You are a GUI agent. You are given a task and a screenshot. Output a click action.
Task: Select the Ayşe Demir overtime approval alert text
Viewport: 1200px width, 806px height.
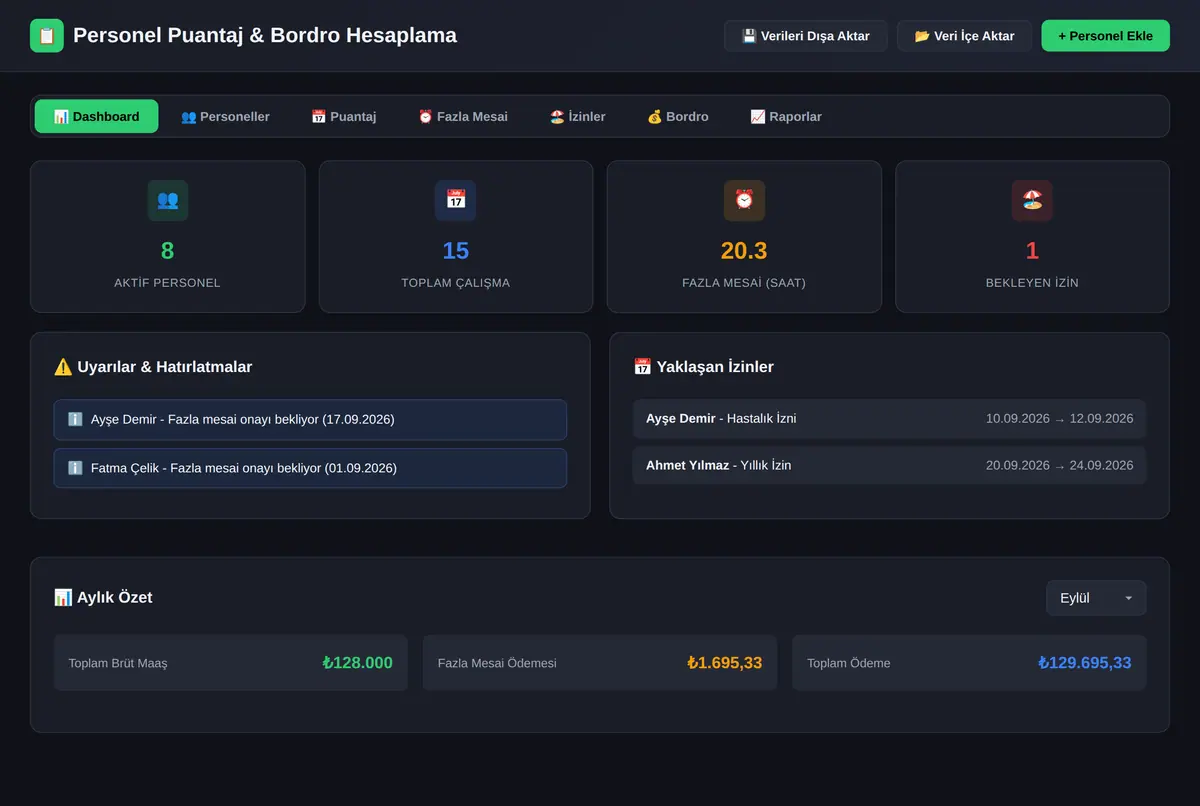(x=243, y=419)
